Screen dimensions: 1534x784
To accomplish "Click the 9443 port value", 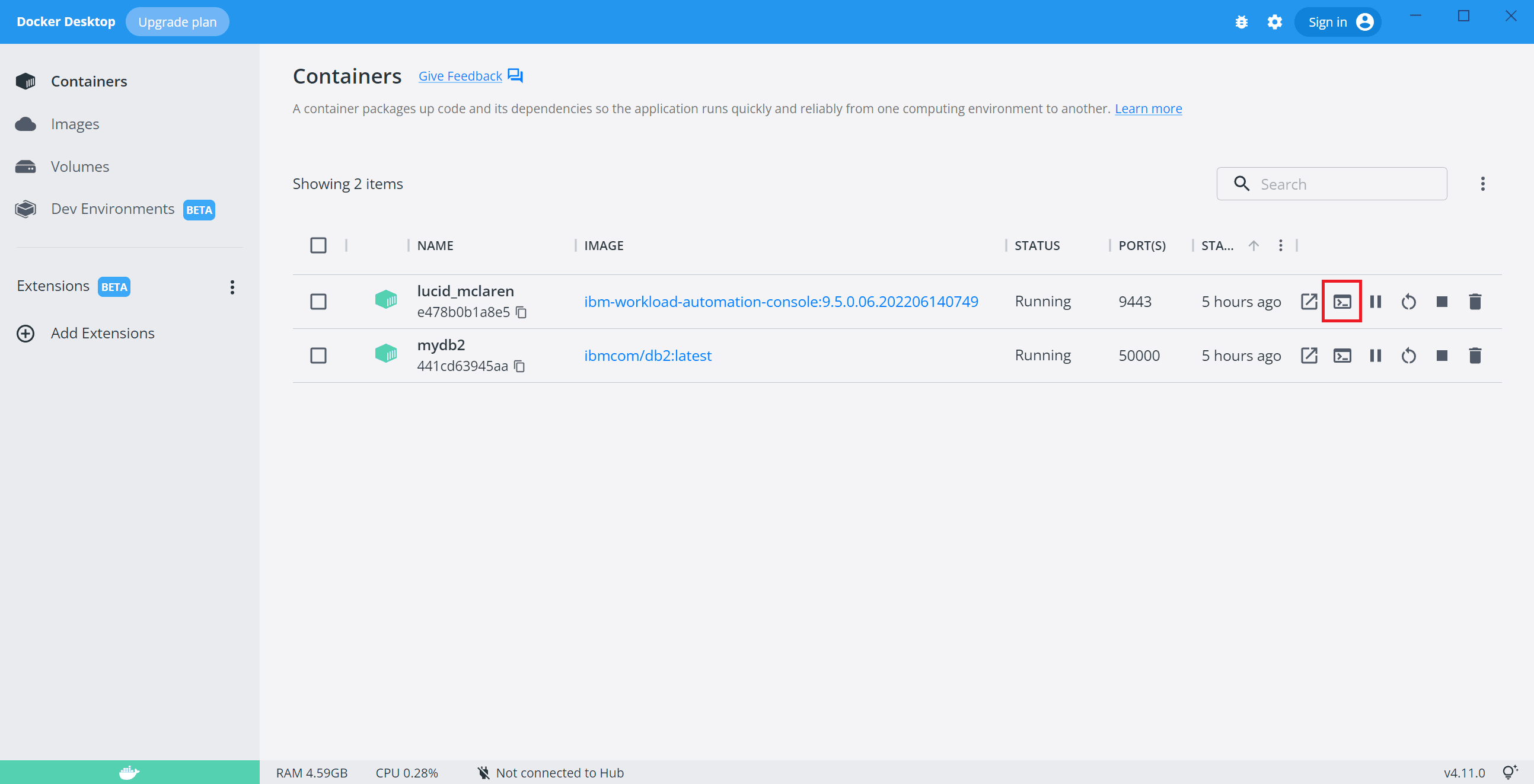I will [1135, 301].
